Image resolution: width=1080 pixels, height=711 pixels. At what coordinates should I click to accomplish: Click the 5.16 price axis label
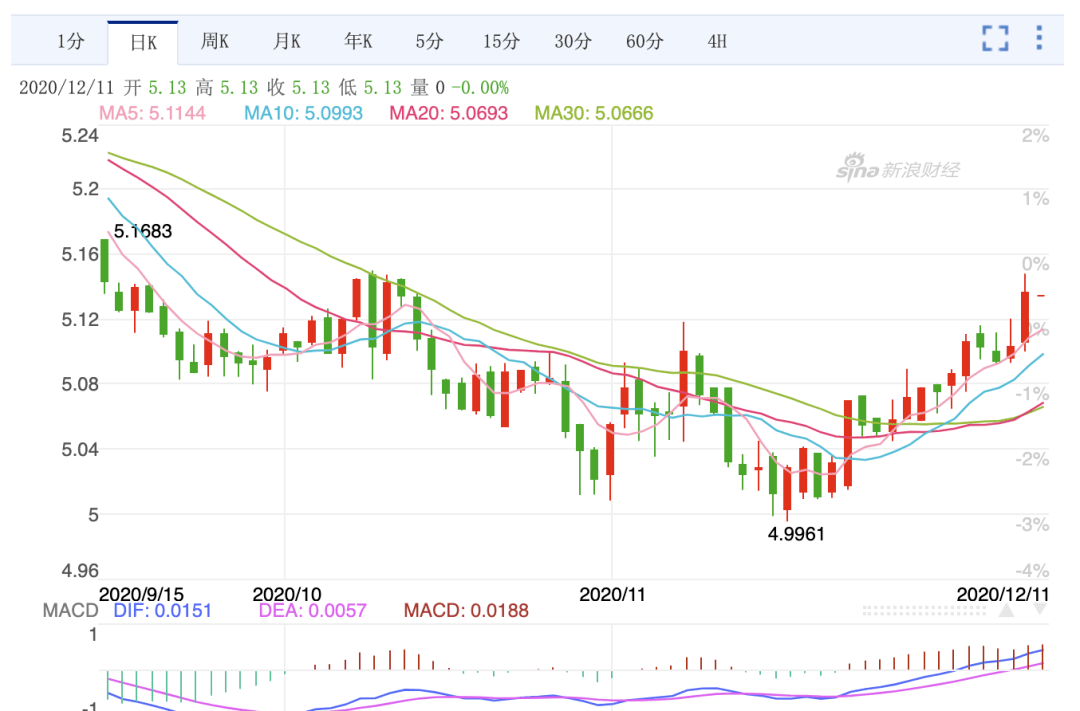click(80, 255)
